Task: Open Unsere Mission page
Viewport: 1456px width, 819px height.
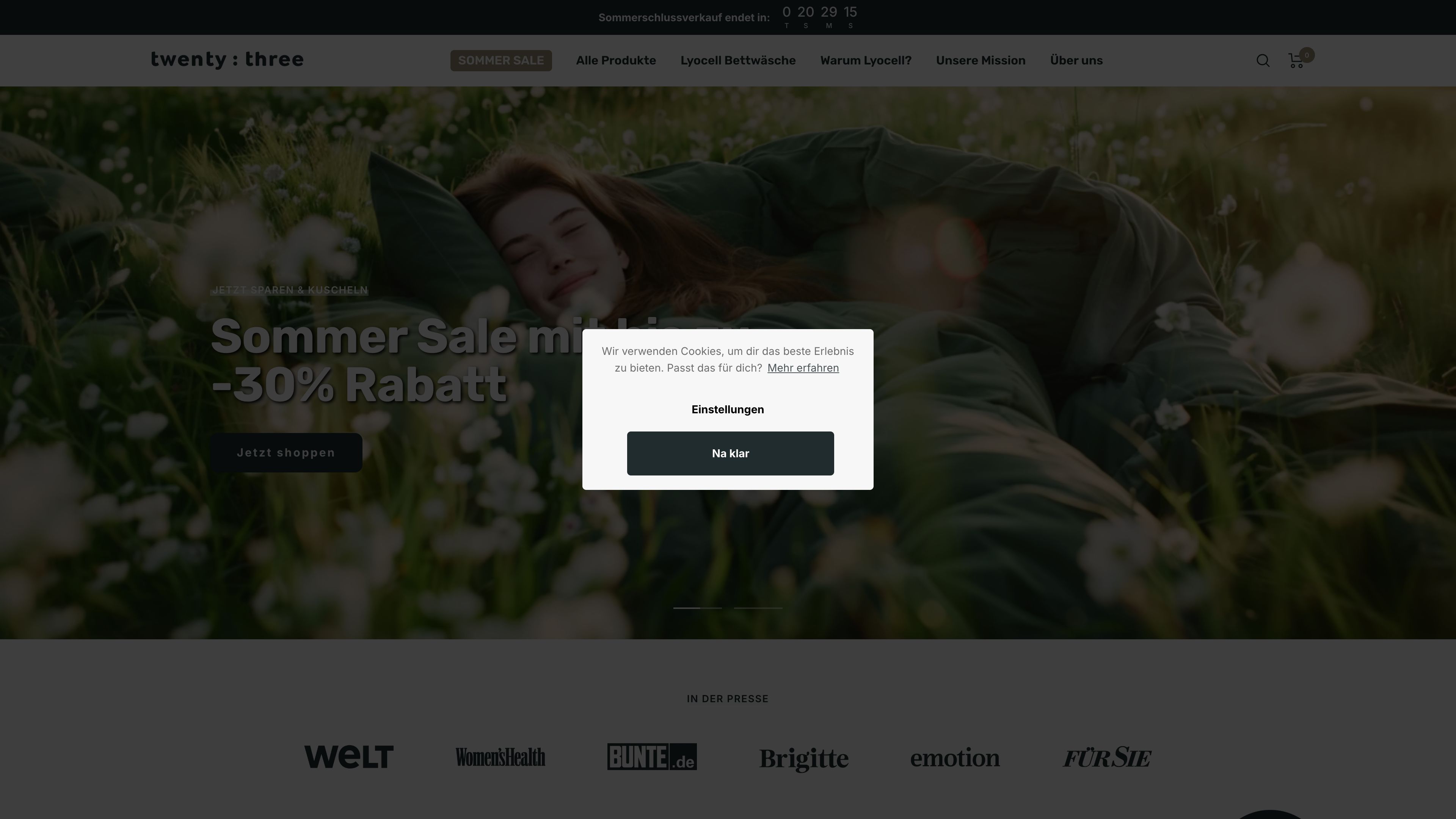Action: 981,61
